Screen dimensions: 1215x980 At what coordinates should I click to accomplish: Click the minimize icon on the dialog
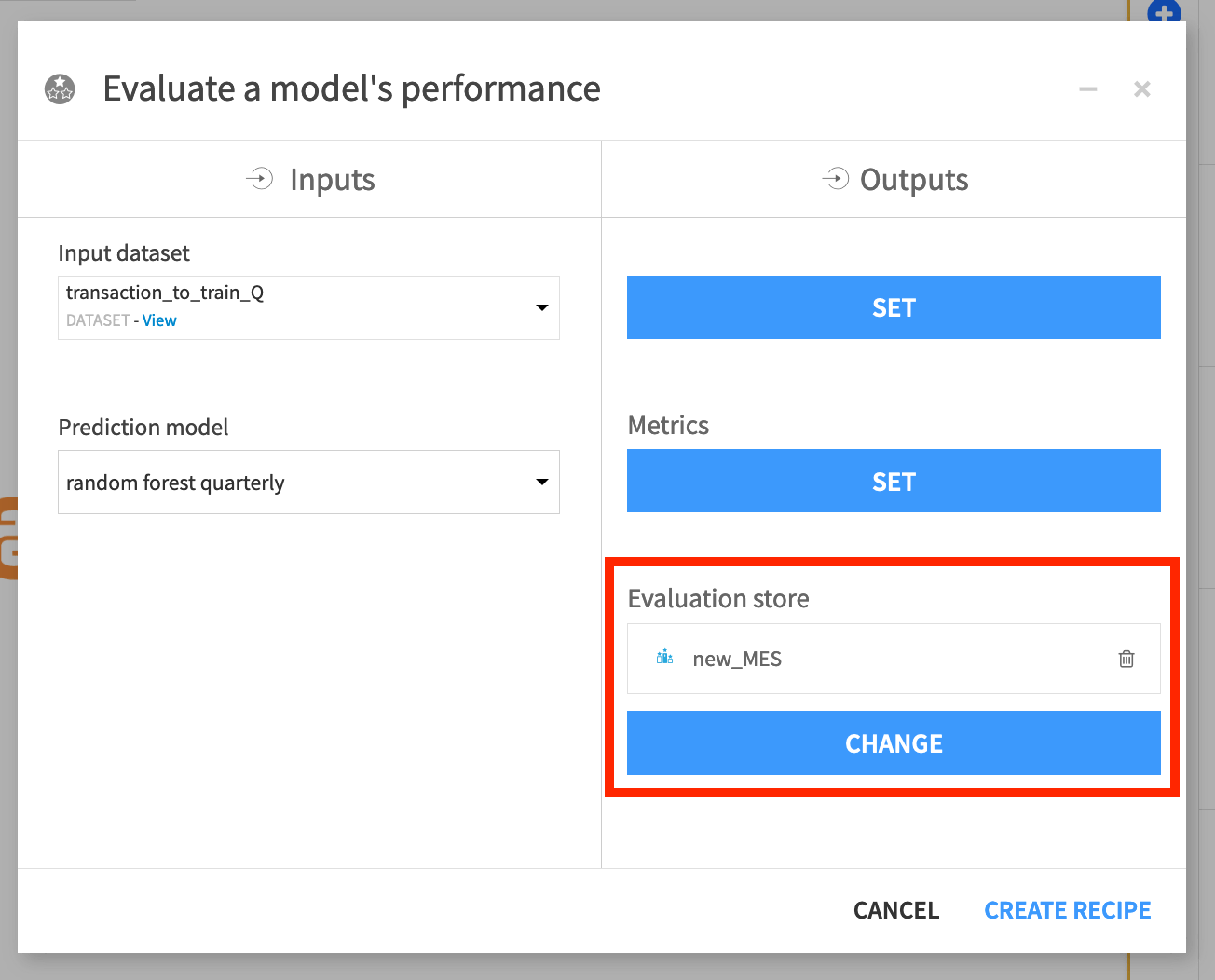[1087, 89]
